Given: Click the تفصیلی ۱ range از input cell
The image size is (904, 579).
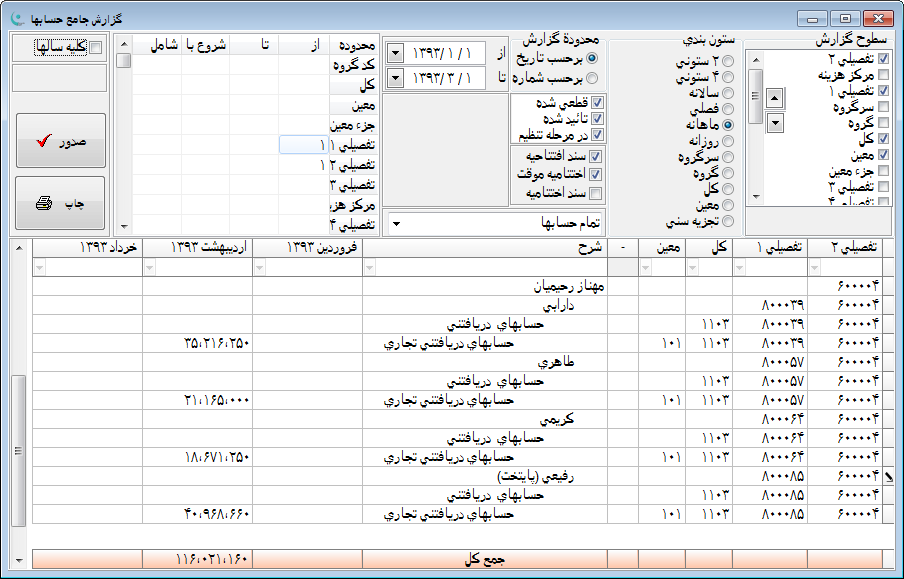Looking at the screenshot, I should point(304,145).
